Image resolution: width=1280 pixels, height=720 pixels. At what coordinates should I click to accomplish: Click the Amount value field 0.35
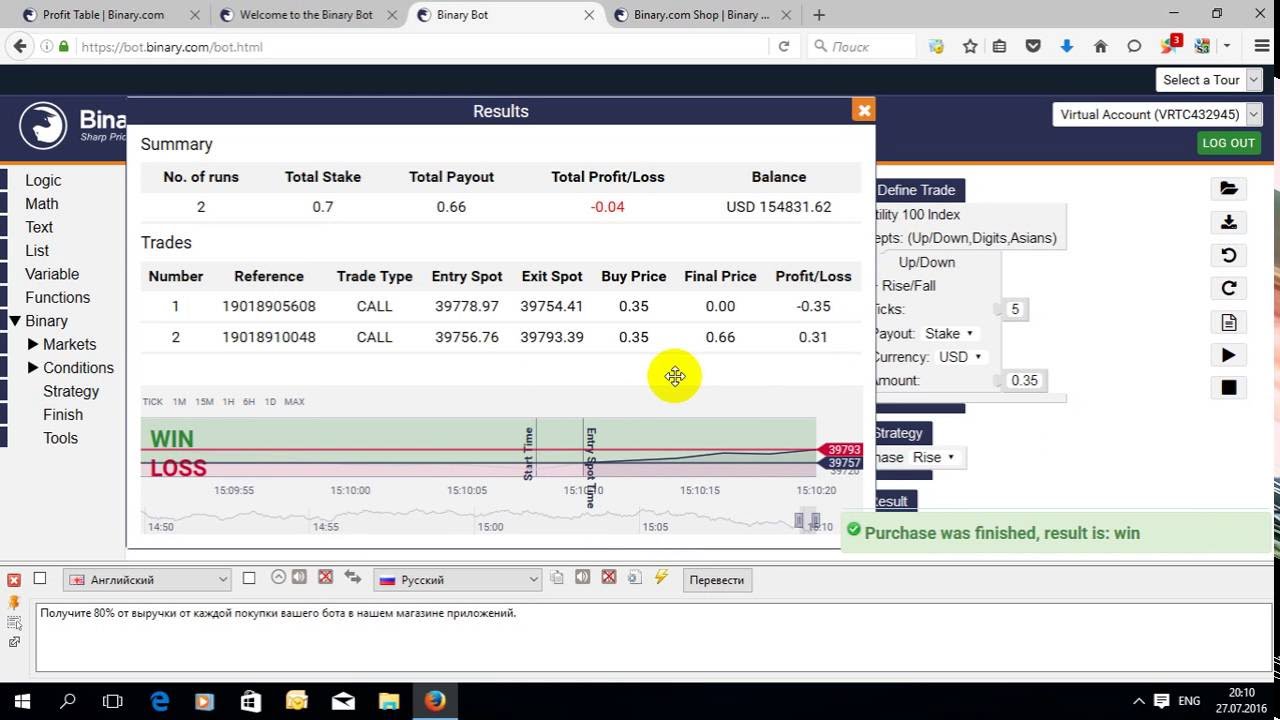pos(1024,380)
